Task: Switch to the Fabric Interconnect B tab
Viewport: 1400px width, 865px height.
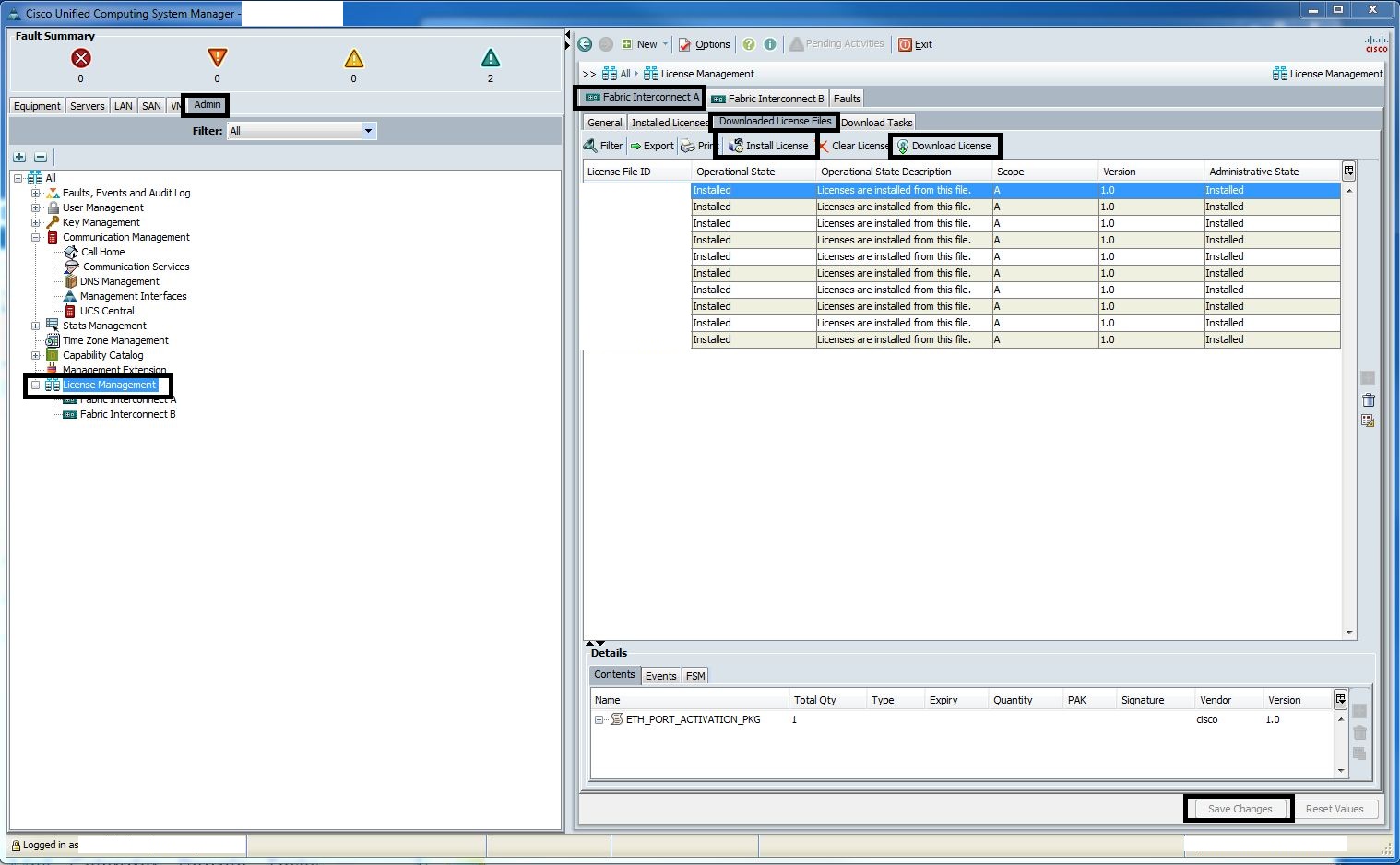Action: point(767,99)
